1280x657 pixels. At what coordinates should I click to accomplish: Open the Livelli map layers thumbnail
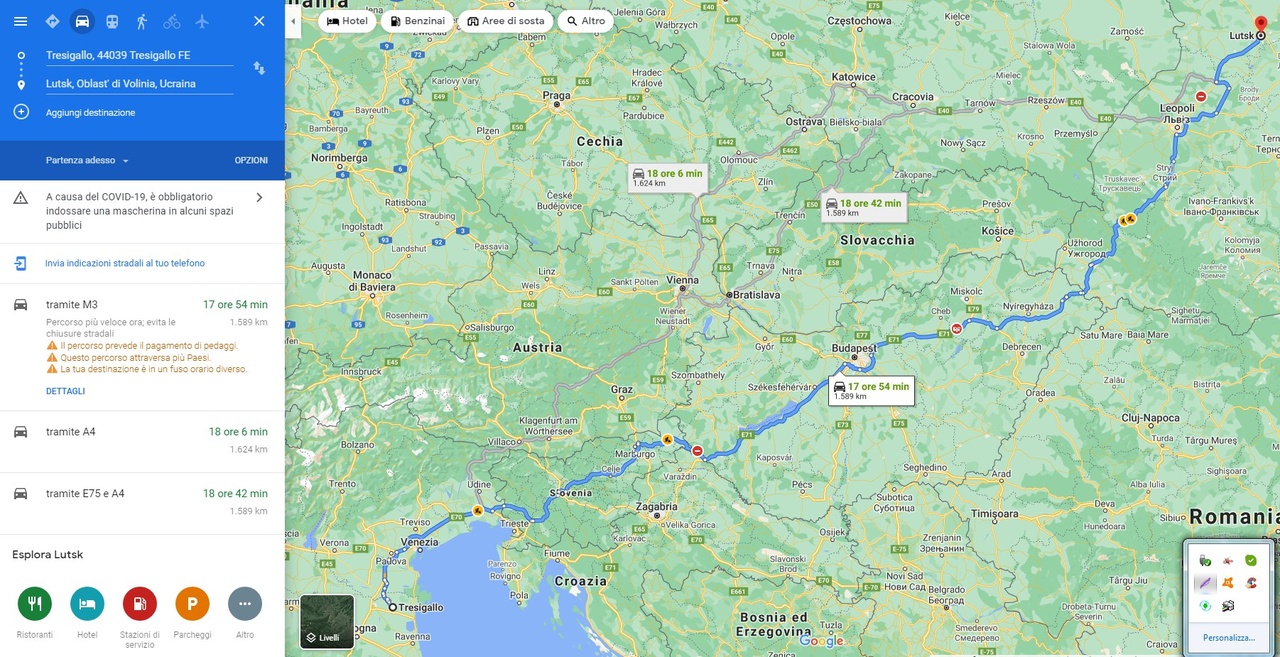click(327, 622)
